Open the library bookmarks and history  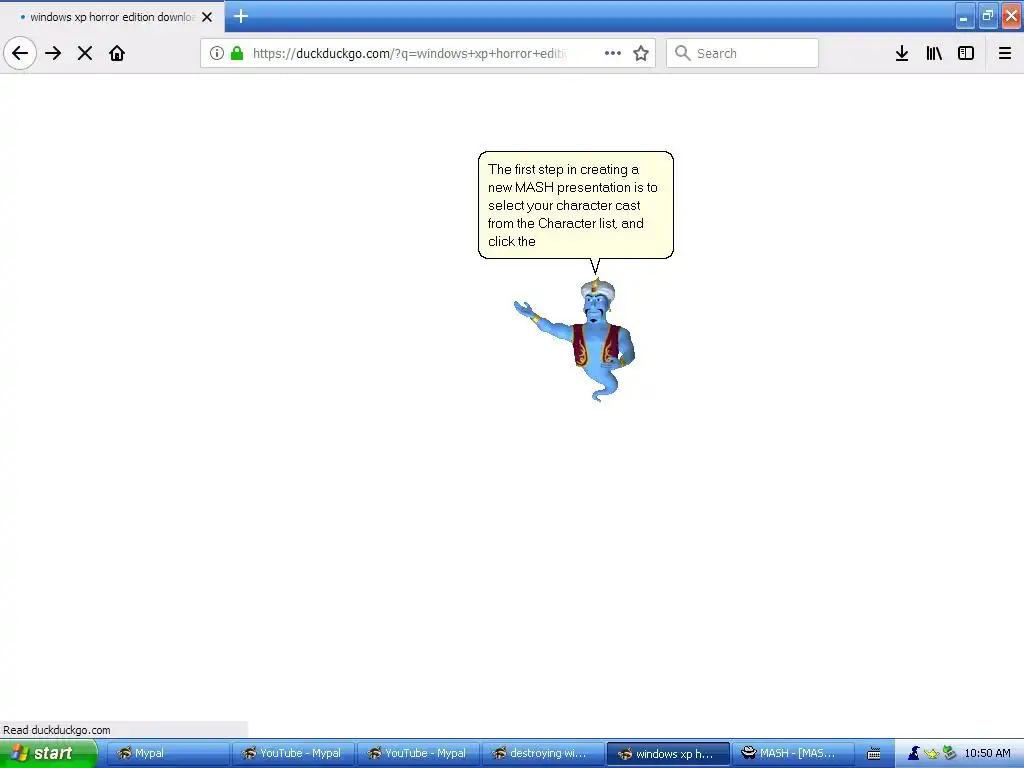tap(934, 53)
